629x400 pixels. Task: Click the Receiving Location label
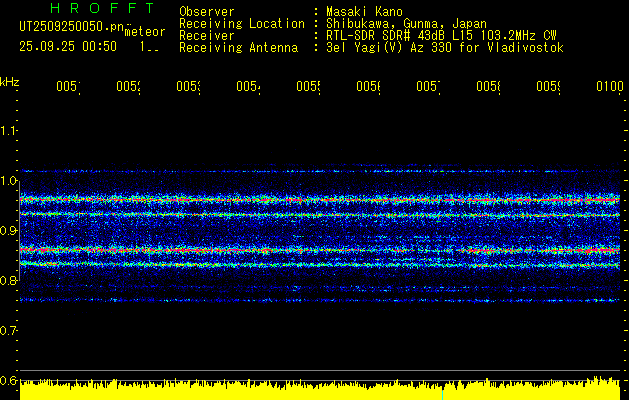242,24
